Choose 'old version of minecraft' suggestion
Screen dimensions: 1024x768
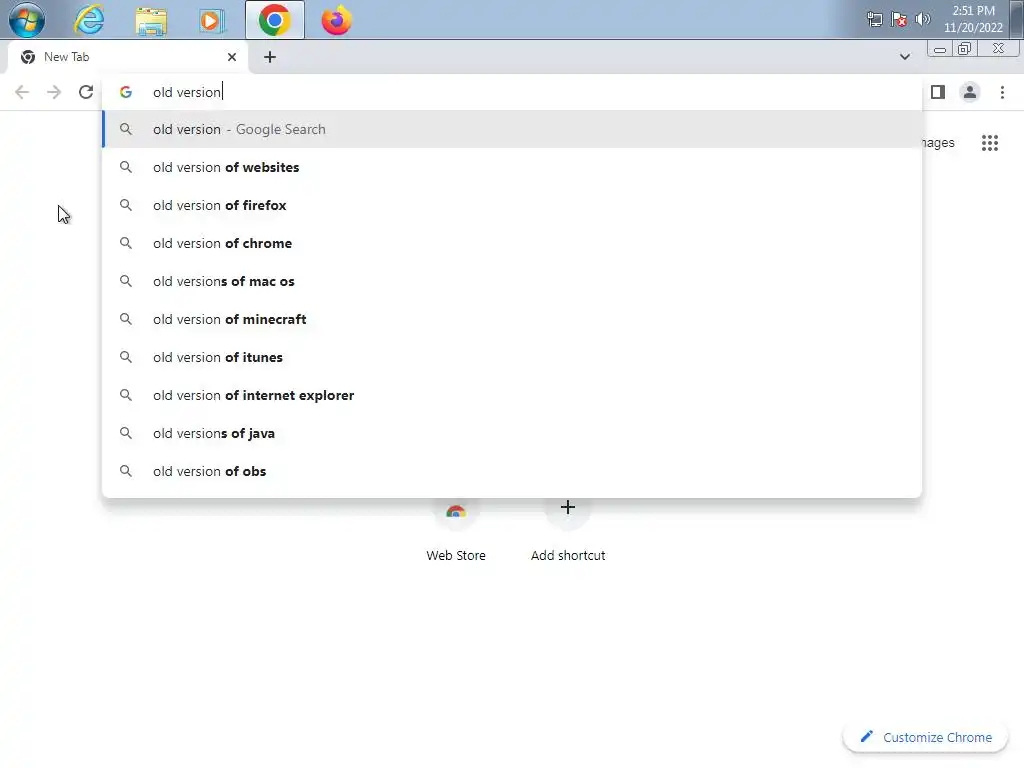512,319
